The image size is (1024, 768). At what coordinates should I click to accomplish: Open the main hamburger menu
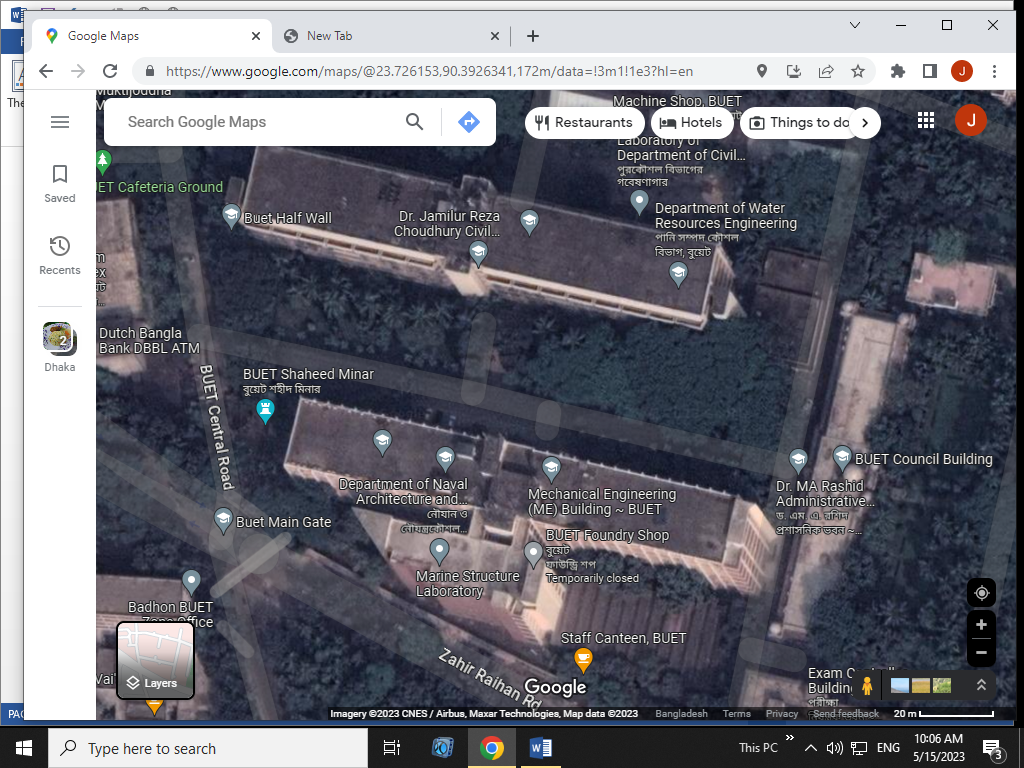60,121
